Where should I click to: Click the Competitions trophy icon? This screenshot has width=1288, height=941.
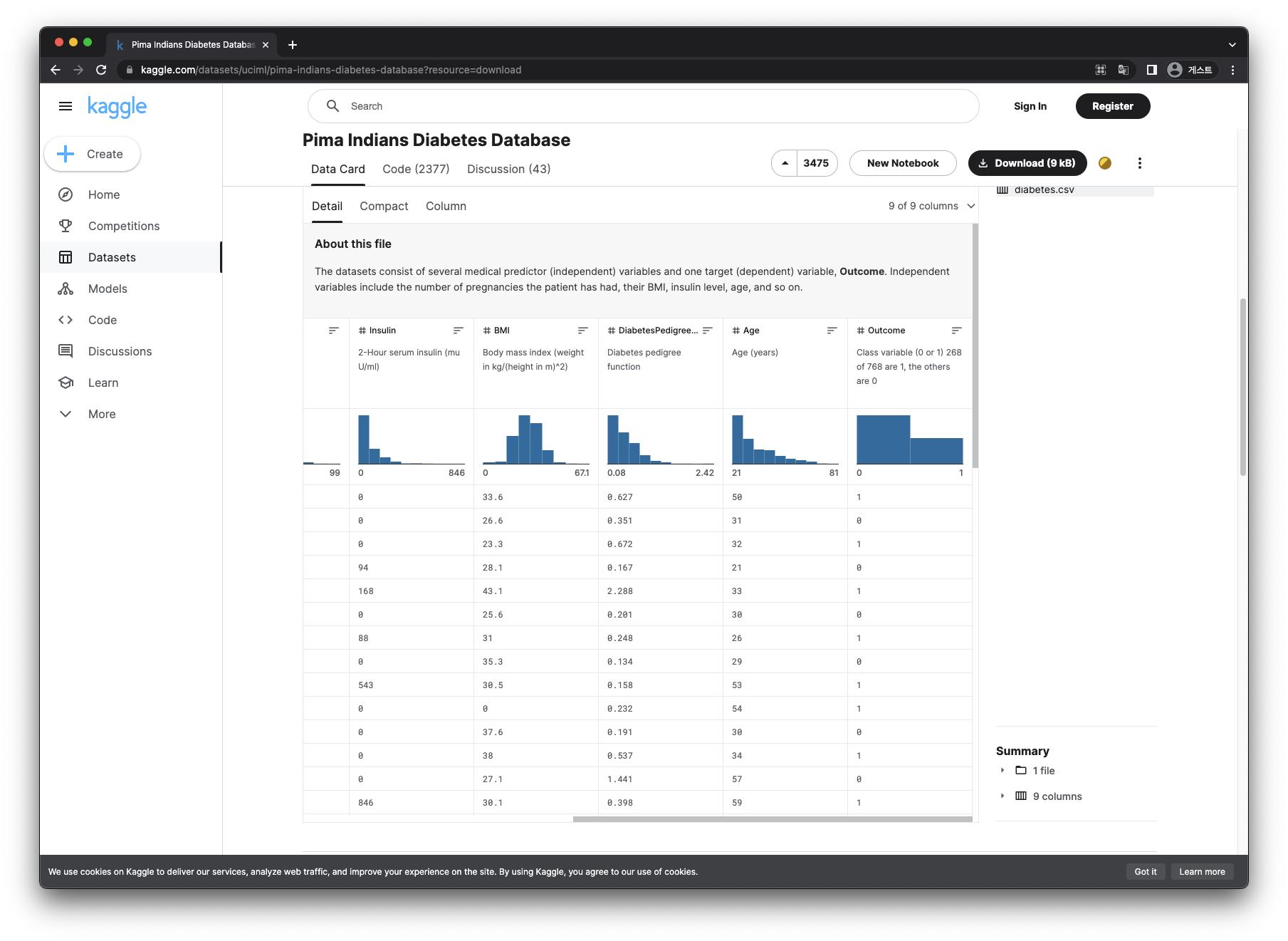66,226
